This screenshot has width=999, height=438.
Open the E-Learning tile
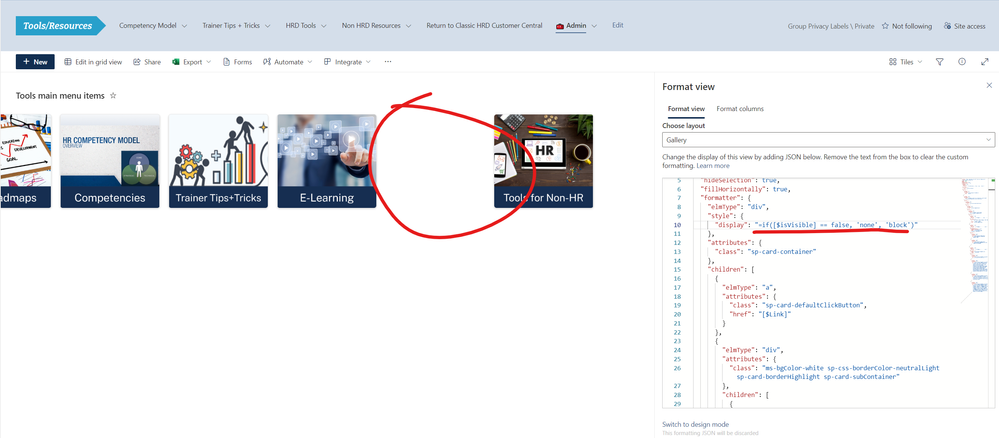(x=327, y=161)
